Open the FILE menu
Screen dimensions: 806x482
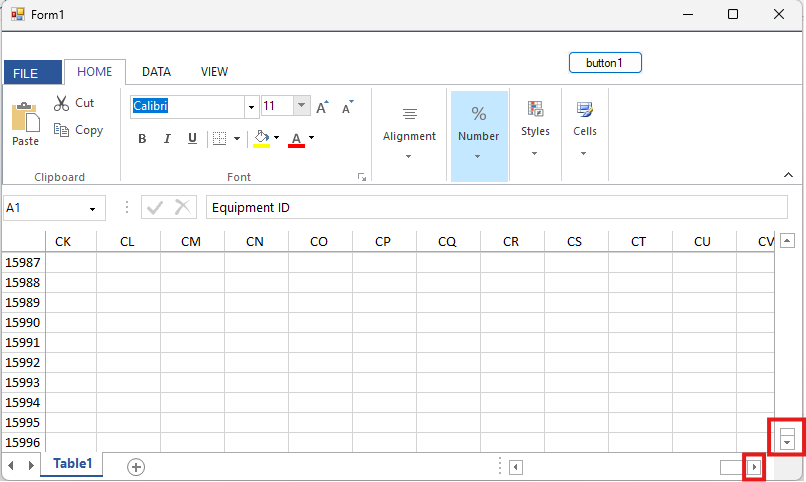(x=33, y=72)
